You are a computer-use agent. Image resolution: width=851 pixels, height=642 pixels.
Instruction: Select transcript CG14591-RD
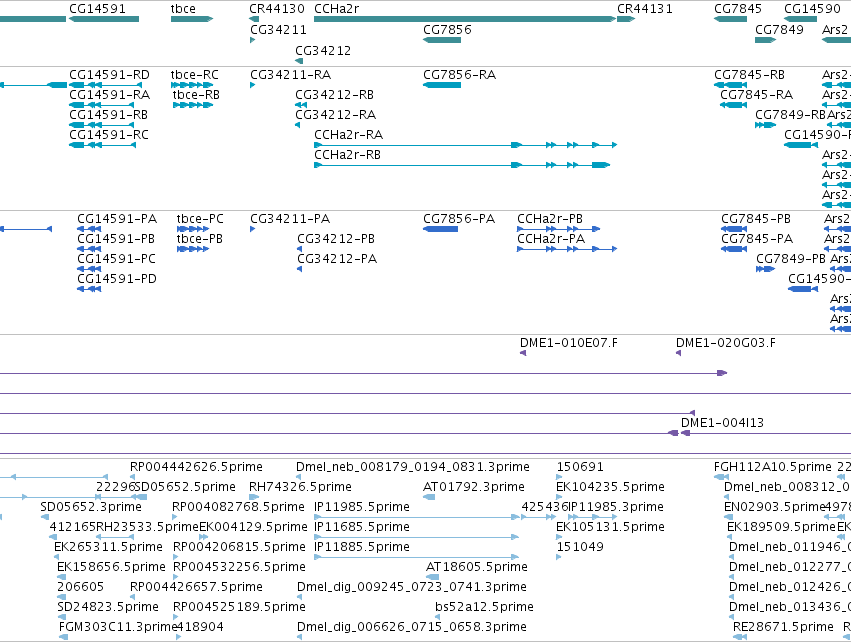click(x=109, y=74)
